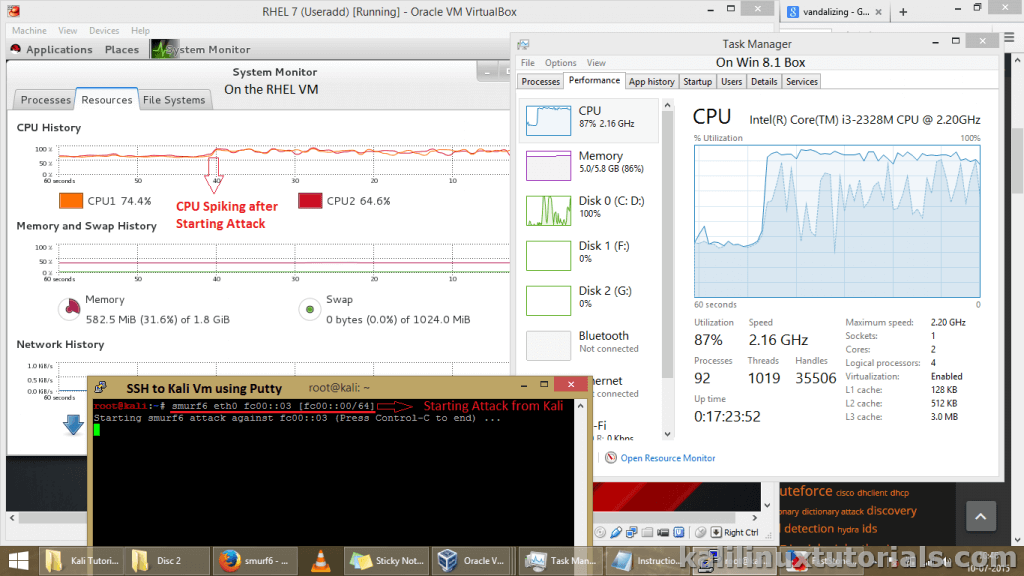This screenshot has height=576, width=1024.
Task: Switch to the Processes tab in System Monitor
Action: tap(46, 100)
